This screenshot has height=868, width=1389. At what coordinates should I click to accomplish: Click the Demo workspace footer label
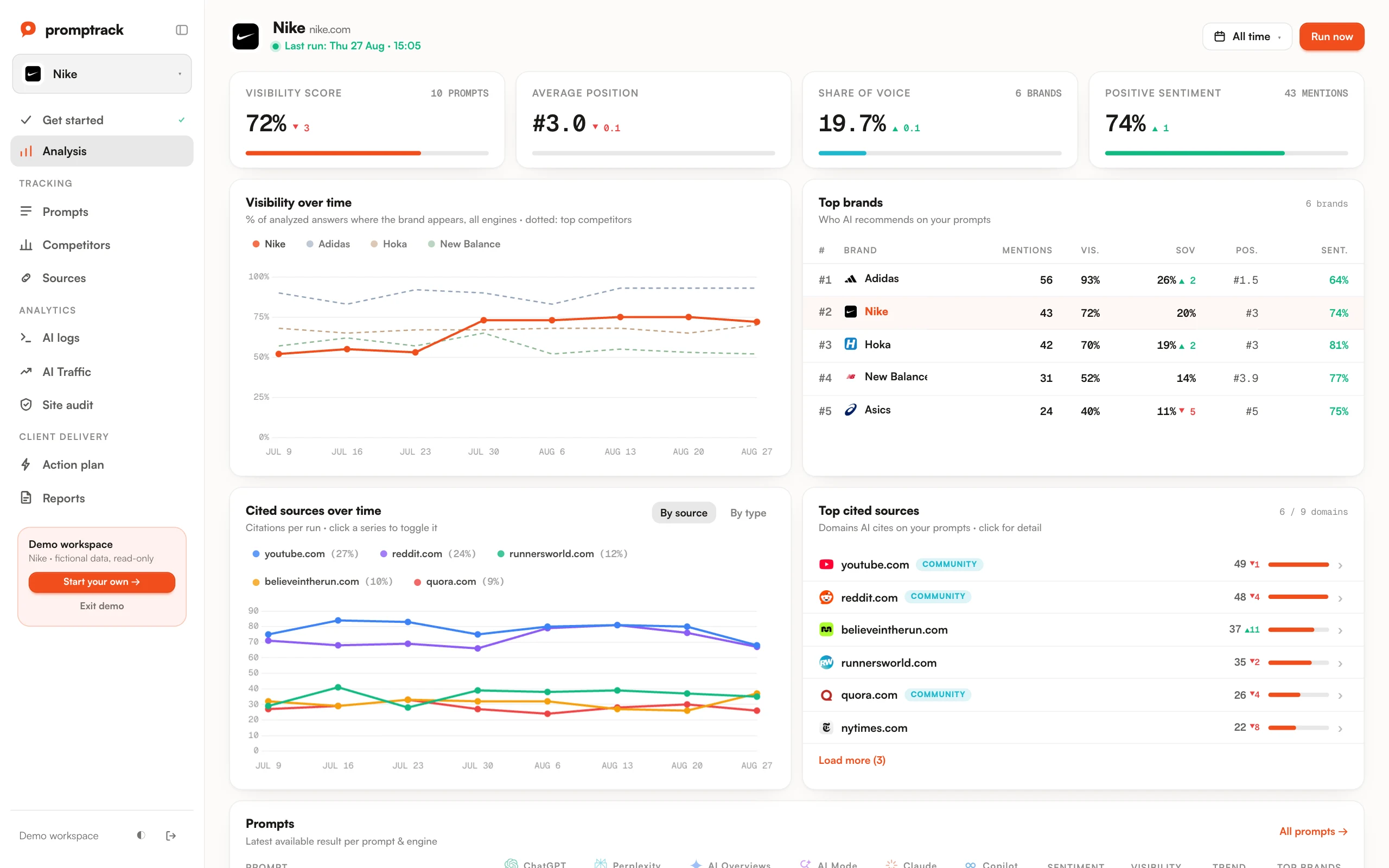pos(59,835)
